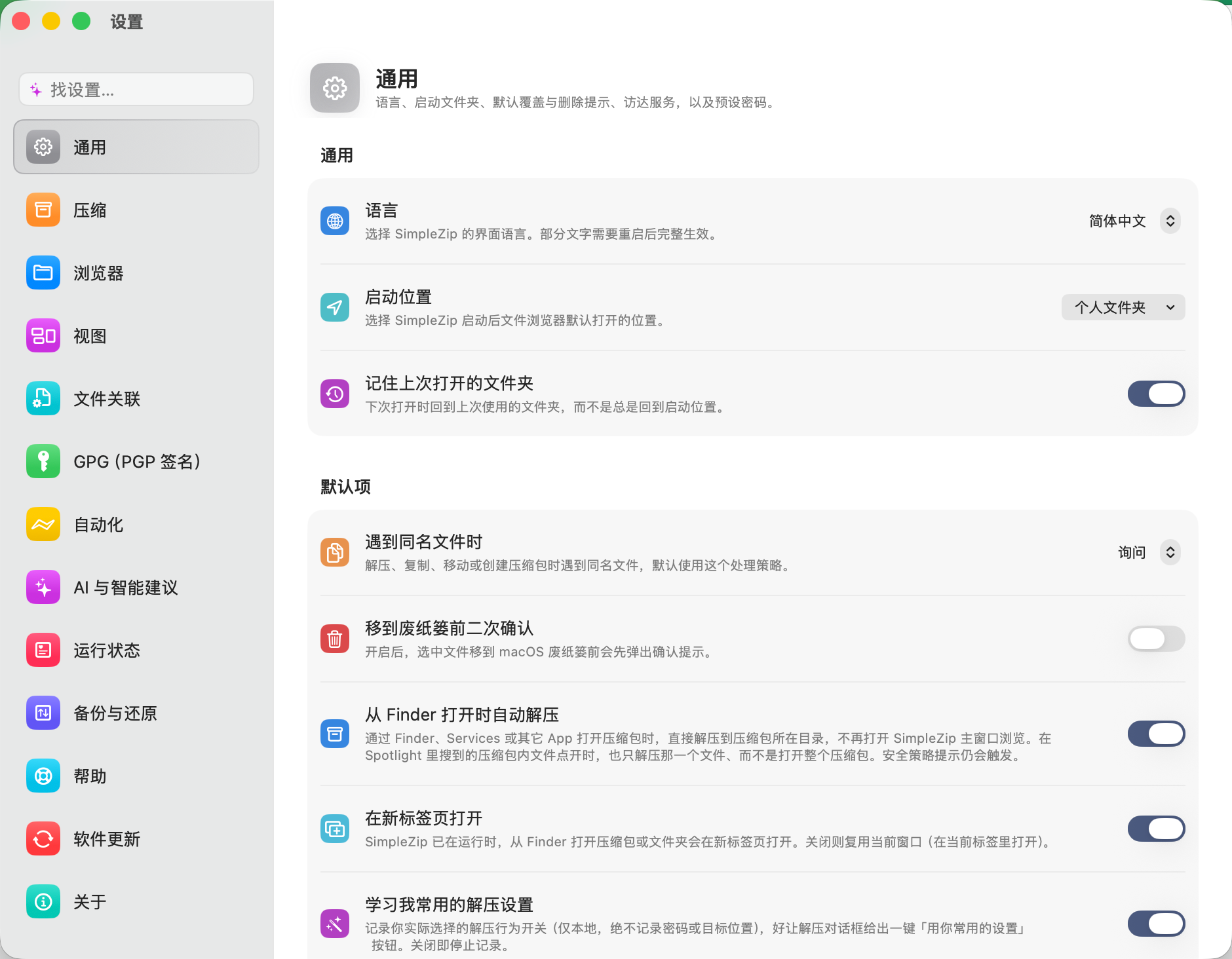This screenshot has width=1232, height=959.
Task: Toggle 在新标签页打开 switch off
Action: pyautogui.click(x=1156, y=829)
